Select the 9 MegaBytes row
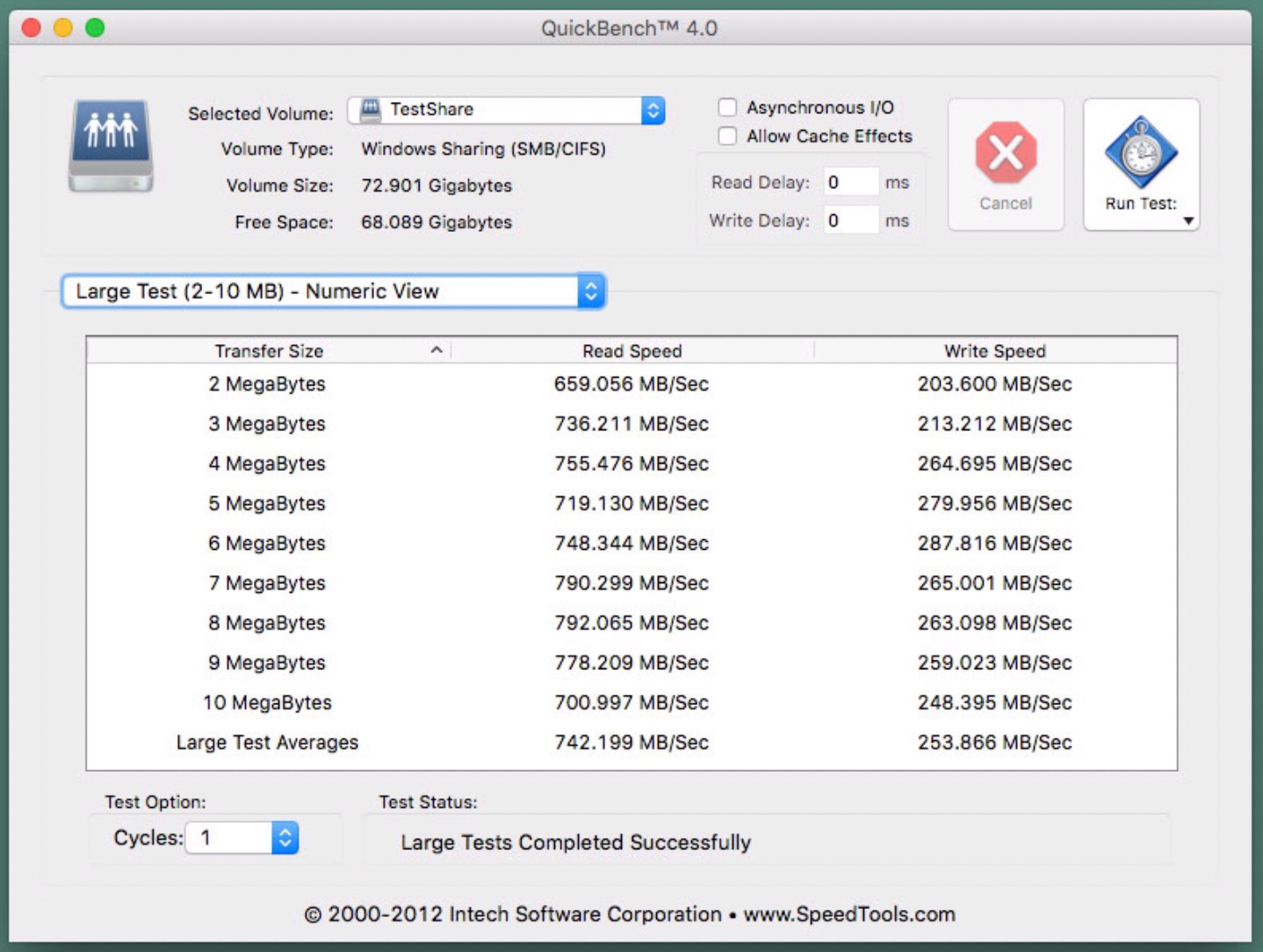Viewport: 1263px width, 952px height. coord(631,663)
